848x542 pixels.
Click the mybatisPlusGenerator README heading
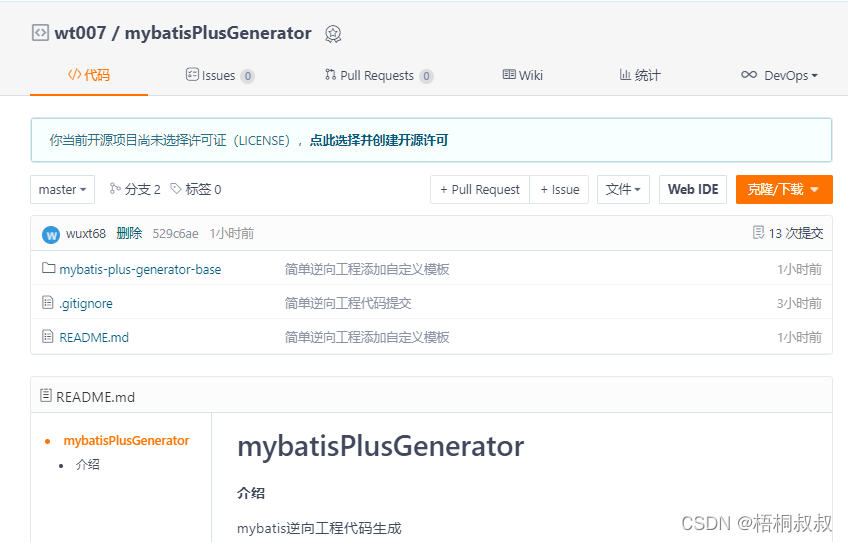[x=381, y=447]
